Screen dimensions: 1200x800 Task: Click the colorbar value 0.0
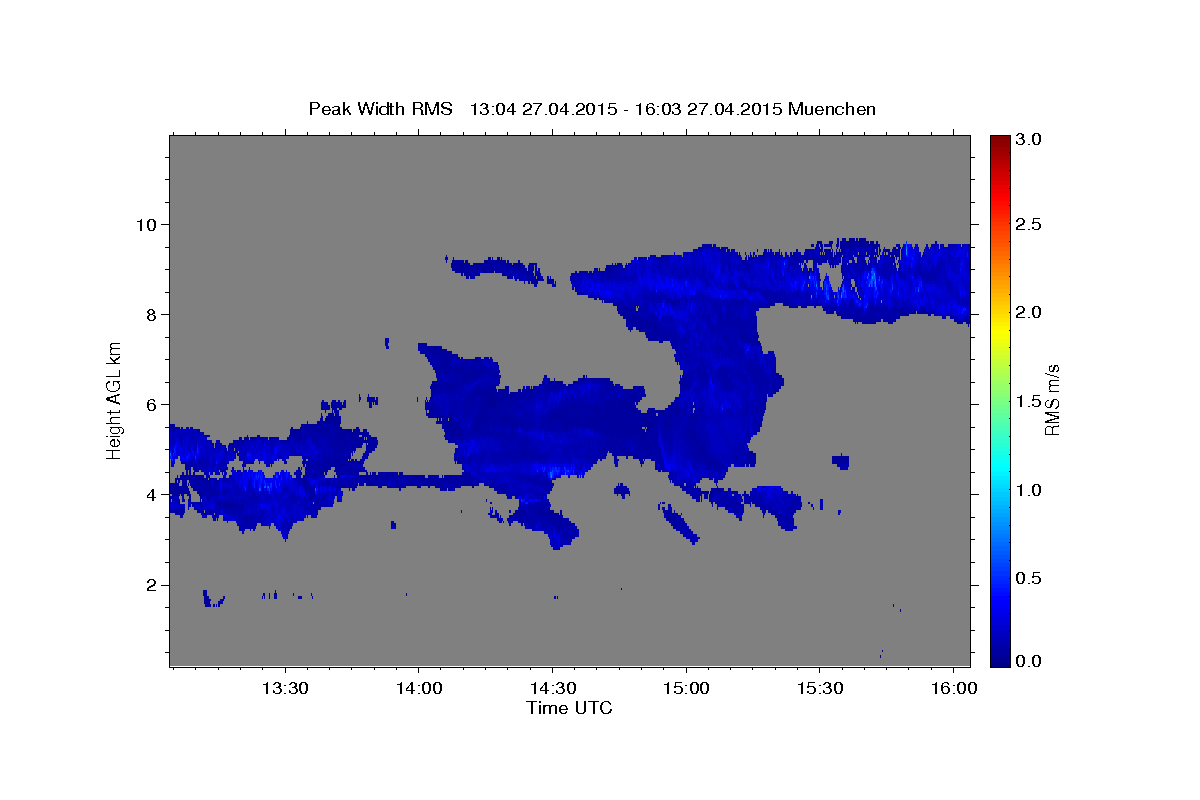(1030, 661)
